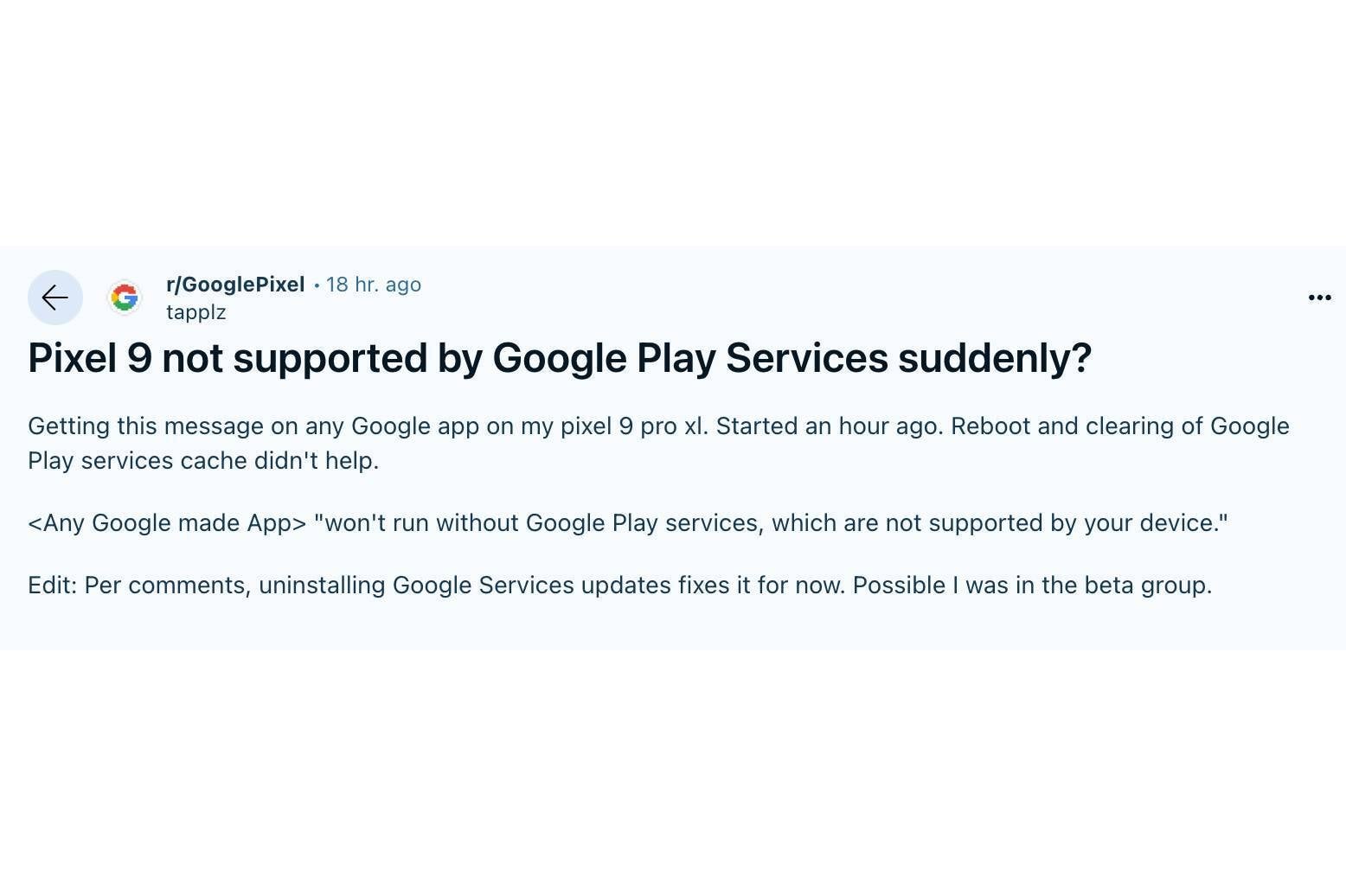
Task: Click the username tapplz below subreddit name
Action: tap(195, 312)
